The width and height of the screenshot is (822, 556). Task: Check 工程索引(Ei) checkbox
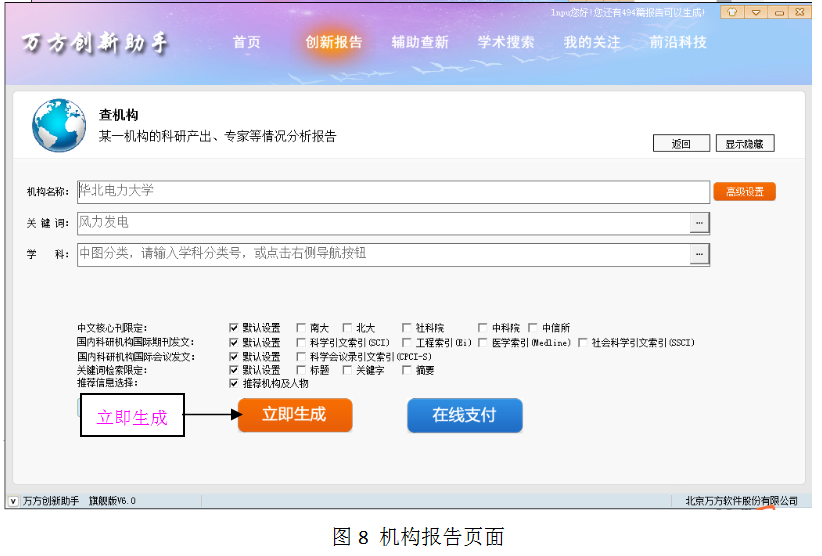[406, 343]
